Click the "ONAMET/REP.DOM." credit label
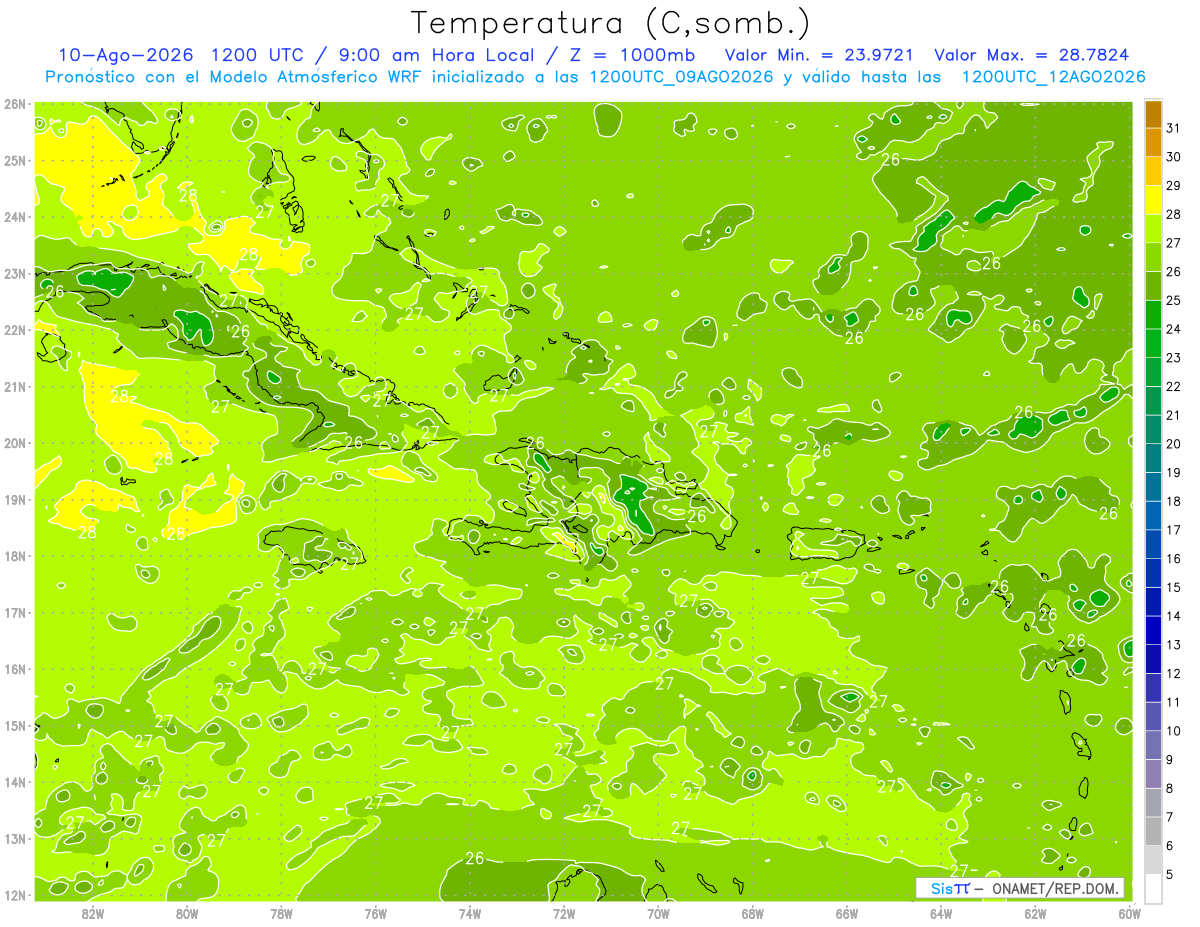Viewport: 1200px width, 927px height. (1056, 888)
